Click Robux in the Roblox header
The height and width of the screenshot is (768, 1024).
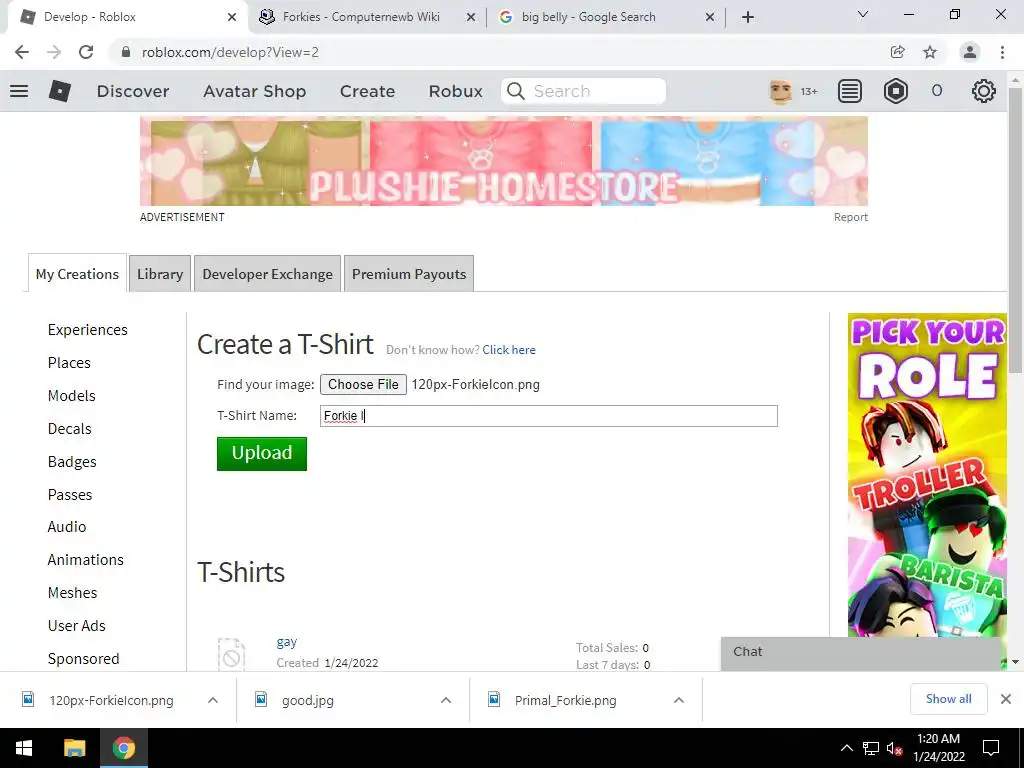coord(456,91)
